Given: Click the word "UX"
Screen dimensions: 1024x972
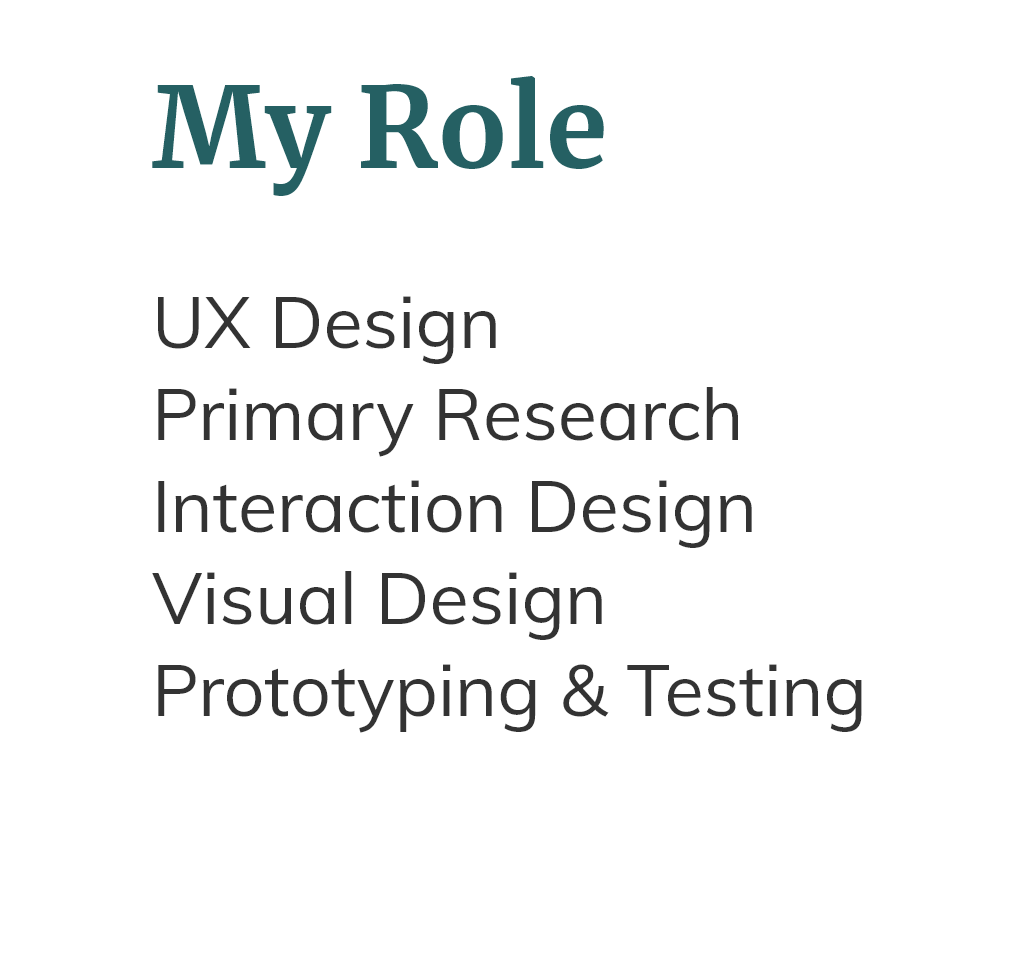Looking at the screenshot, I should click(202, 323).
